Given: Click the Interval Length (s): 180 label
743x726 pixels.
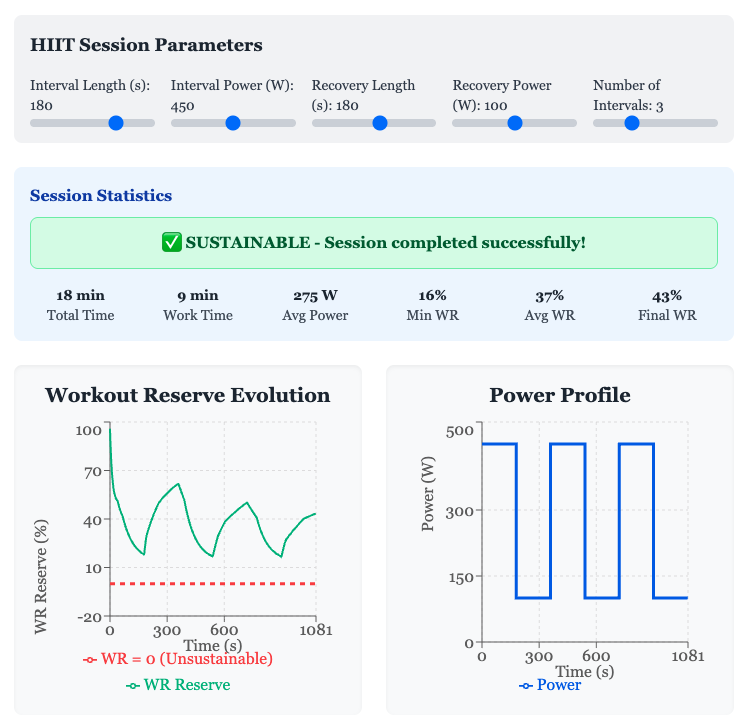Looking at the screenshot, I should pos(90,95).
